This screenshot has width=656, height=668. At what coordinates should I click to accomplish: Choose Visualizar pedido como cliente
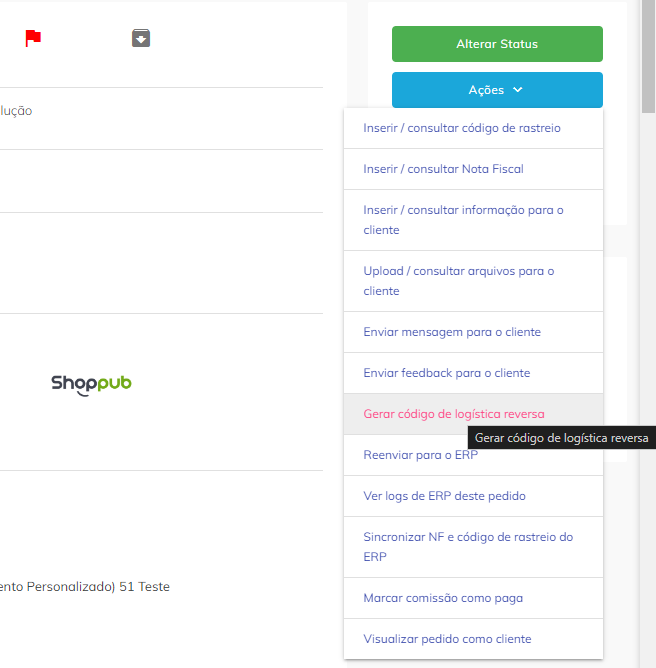tap(473, 639)
